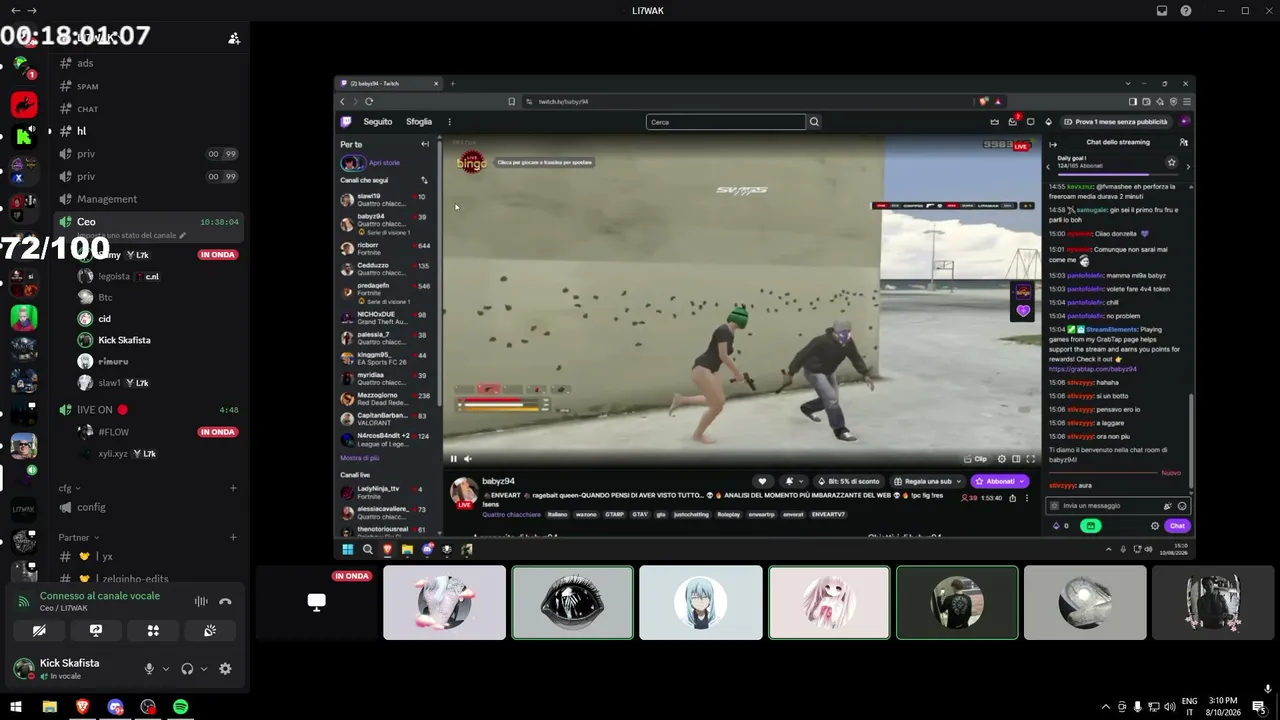Toggle noise suppression in voice panel

[201, 602]
